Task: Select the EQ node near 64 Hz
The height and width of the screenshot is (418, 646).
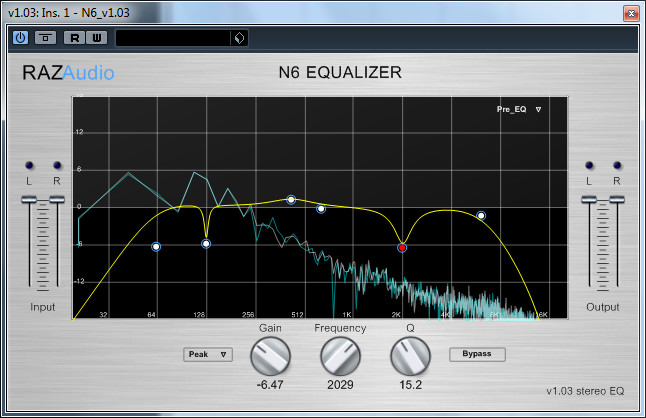Action: tap(156, 247)
